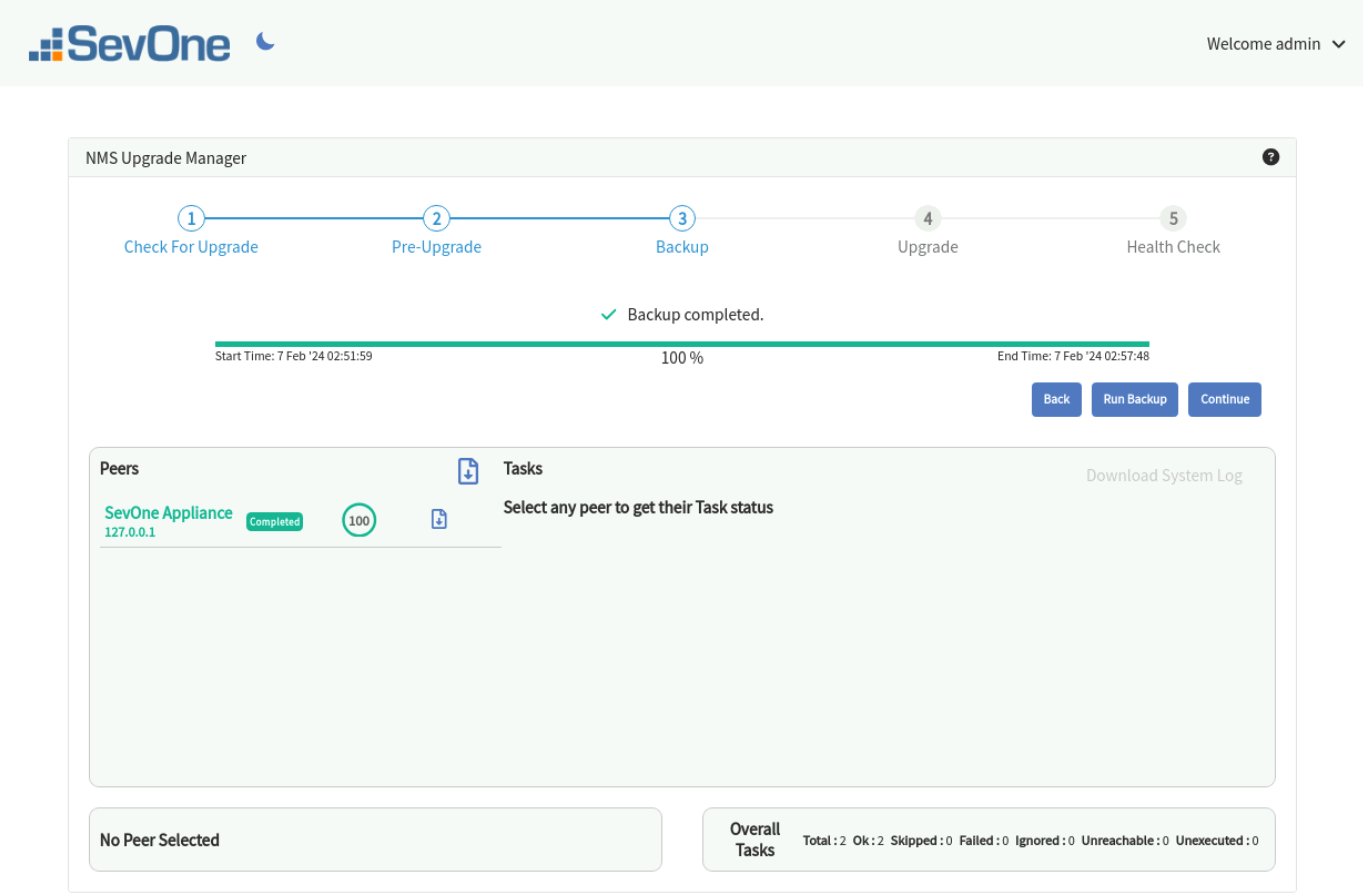Click the Ignored : 0 task count

[1045, 841]
